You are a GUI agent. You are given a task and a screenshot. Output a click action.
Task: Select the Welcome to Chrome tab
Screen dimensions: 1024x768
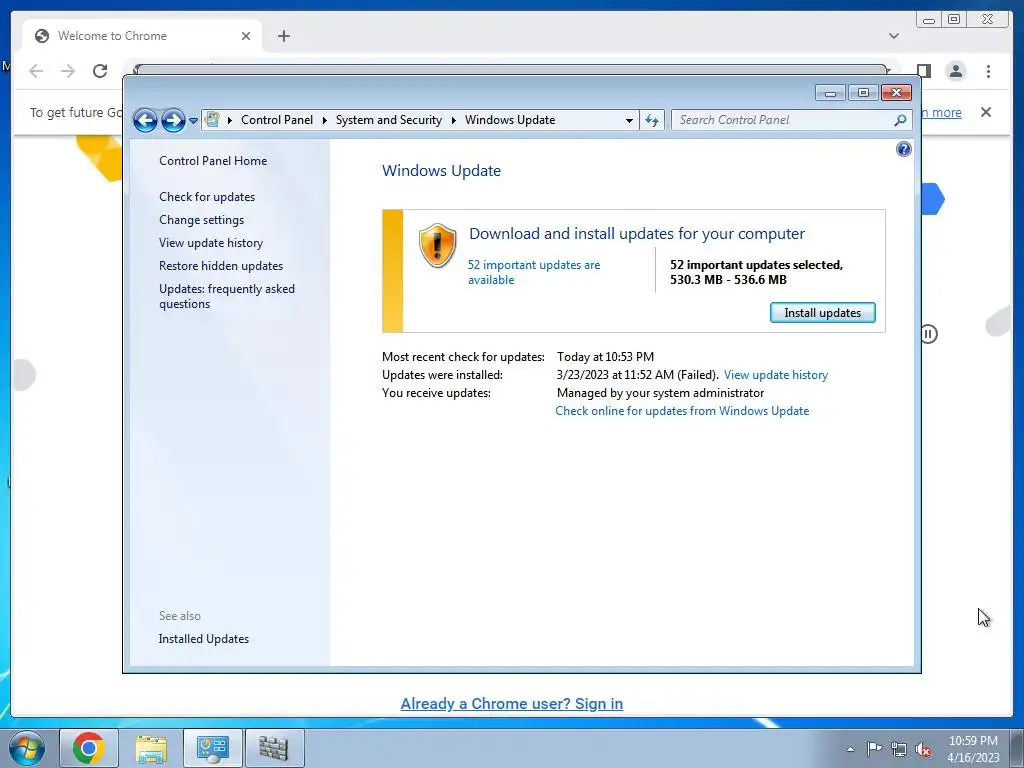point(142,36)
